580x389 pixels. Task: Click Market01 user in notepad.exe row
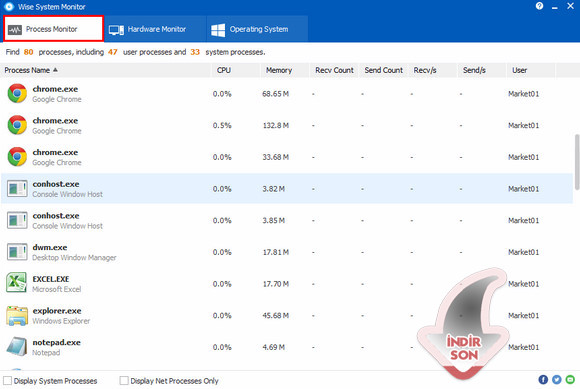coord(523,347)
